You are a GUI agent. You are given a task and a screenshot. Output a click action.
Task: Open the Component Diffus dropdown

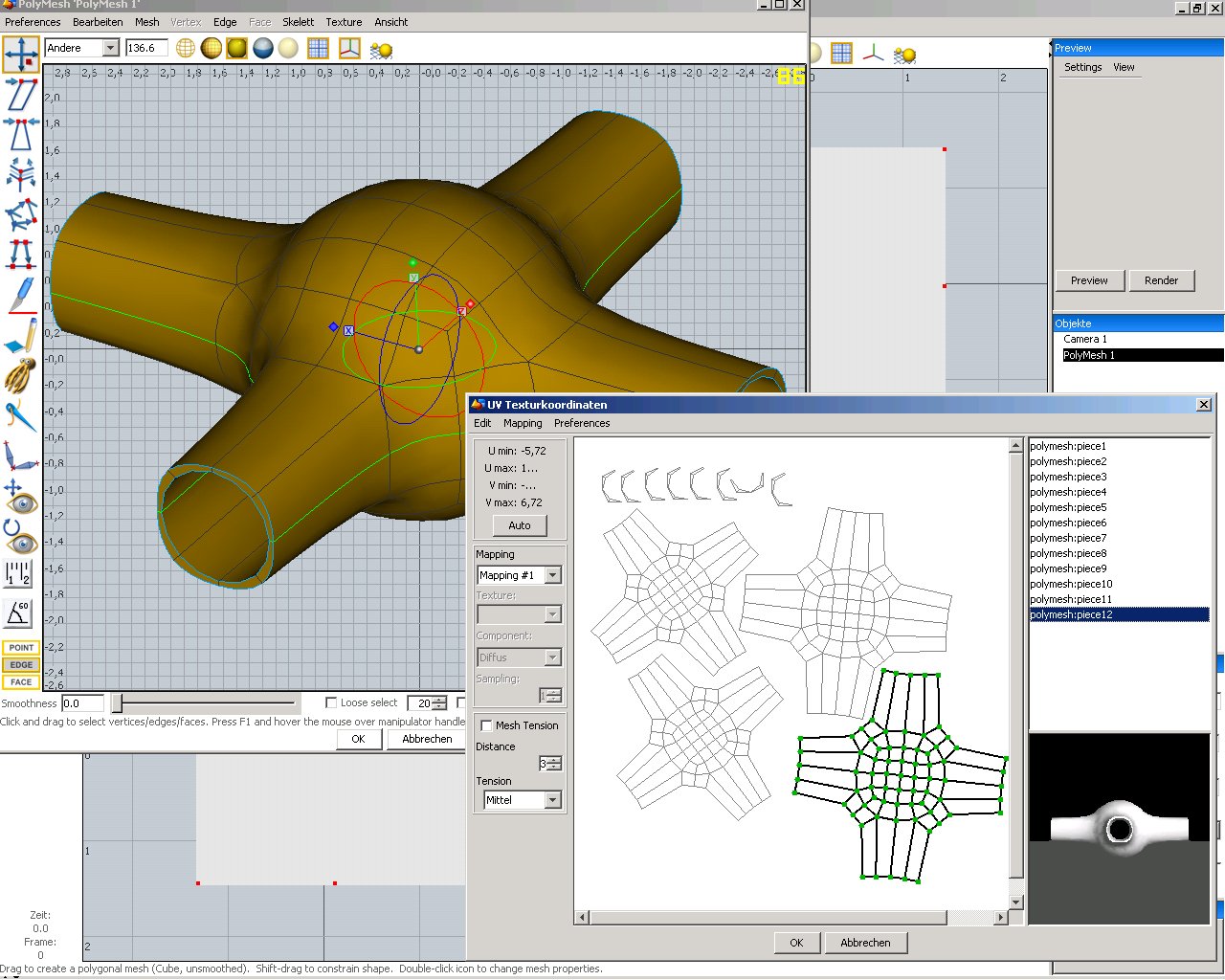pyautogui.click(x=552, y=657)
